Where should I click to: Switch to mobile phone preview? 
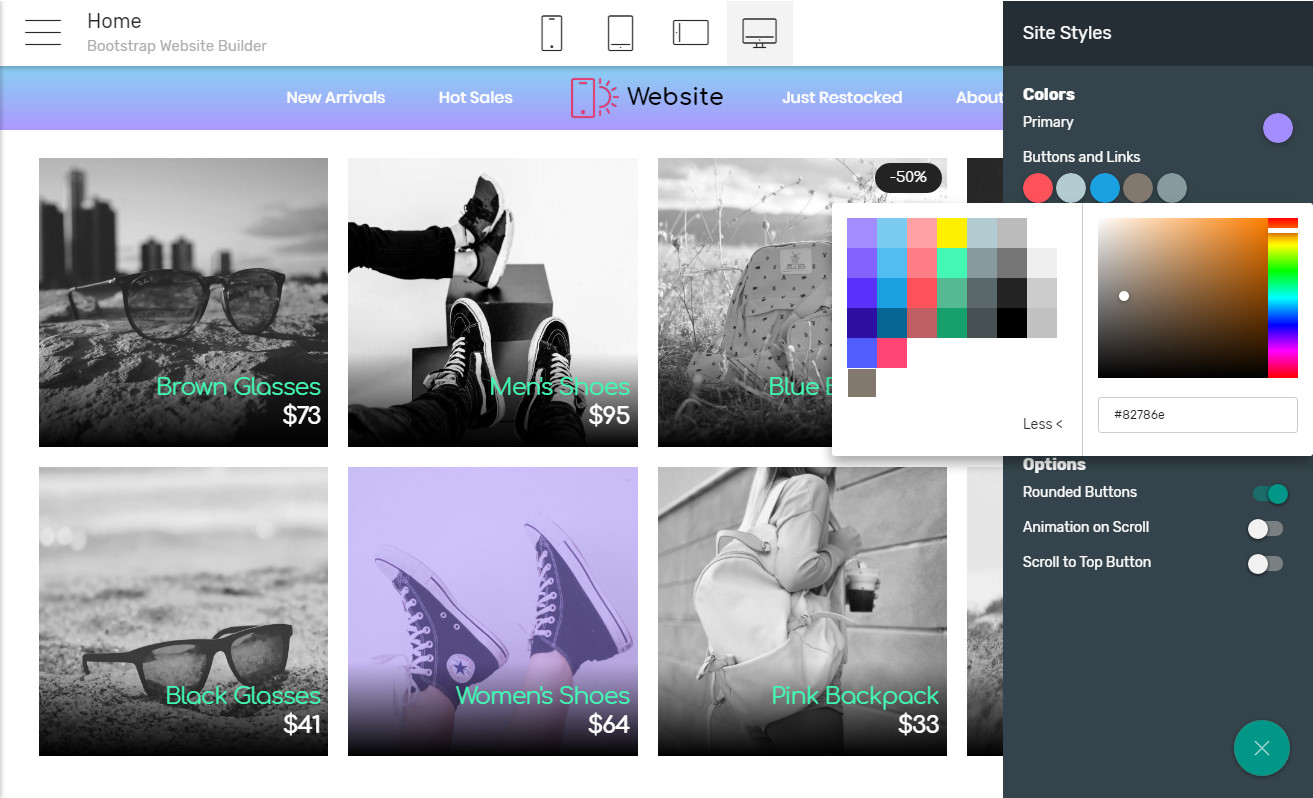click(x=551, y=33)
